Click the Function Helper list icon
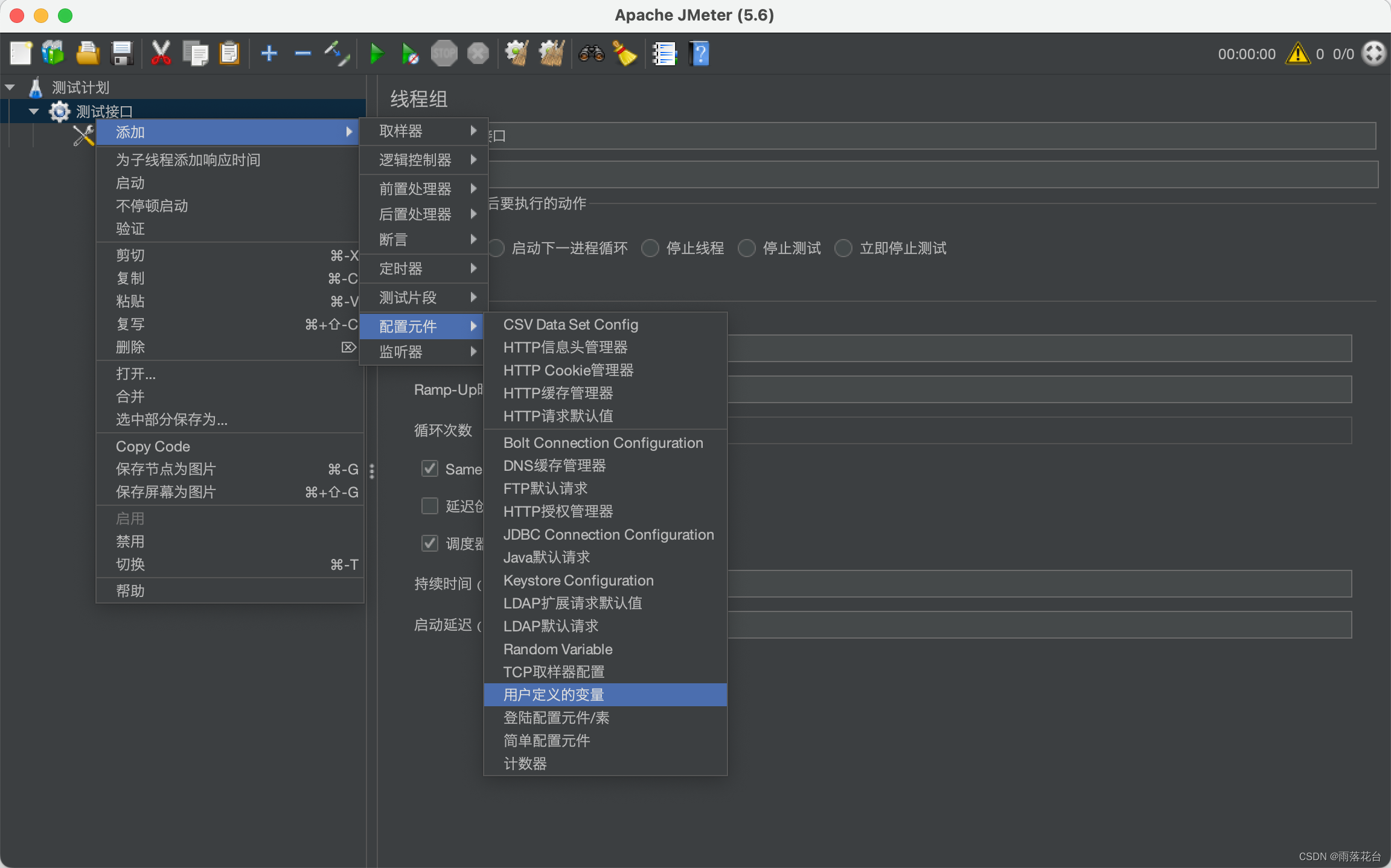 point(664,54)
